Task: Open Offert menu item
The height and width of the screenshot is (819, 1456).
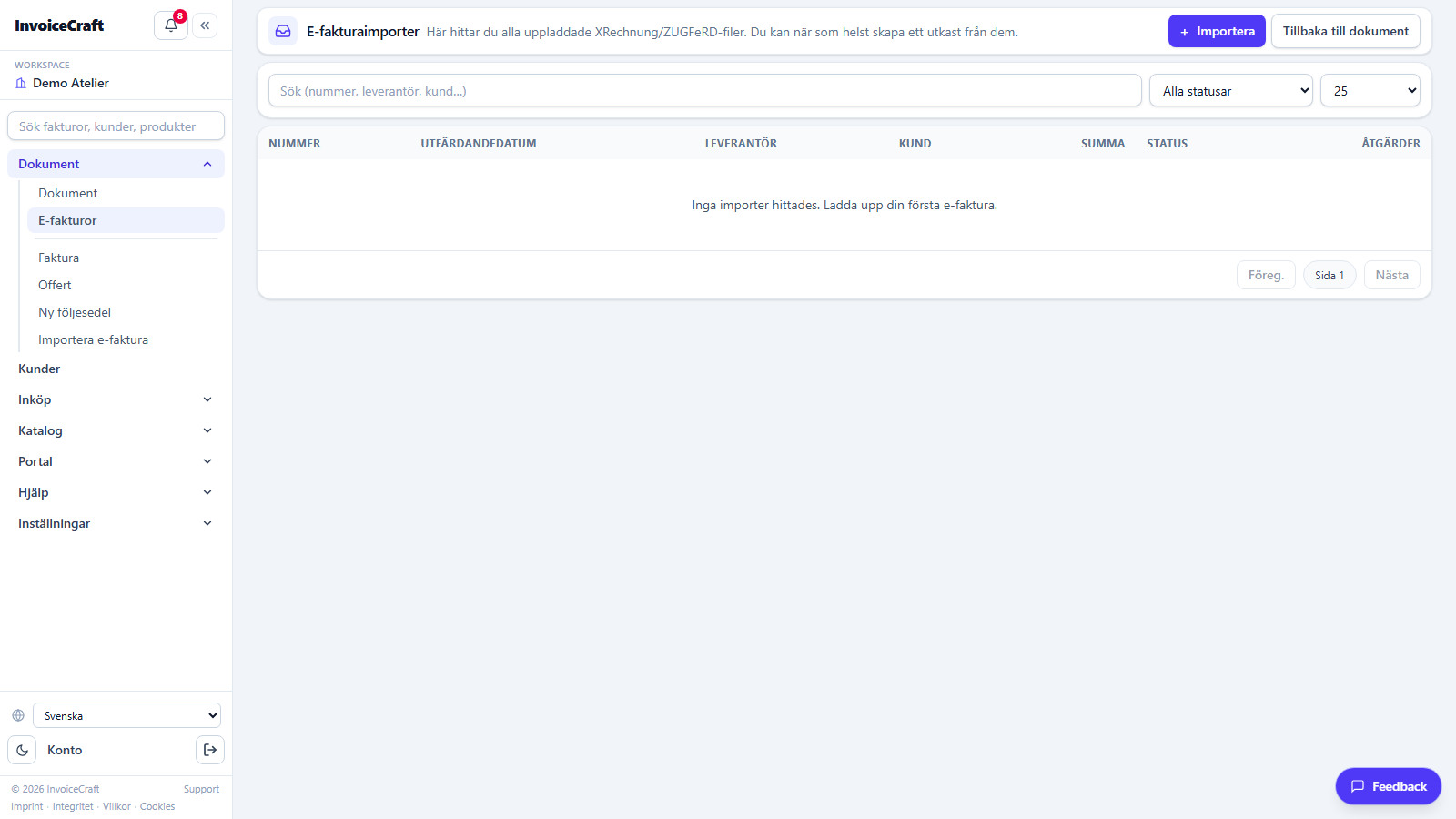Action: point(126,285)
